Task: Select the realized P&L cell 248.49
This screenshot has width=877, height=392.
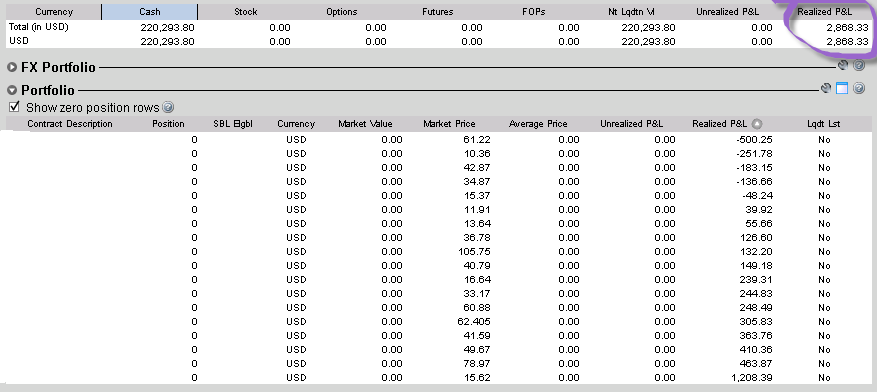Action: pyautogui.click(x=757, y=307)
